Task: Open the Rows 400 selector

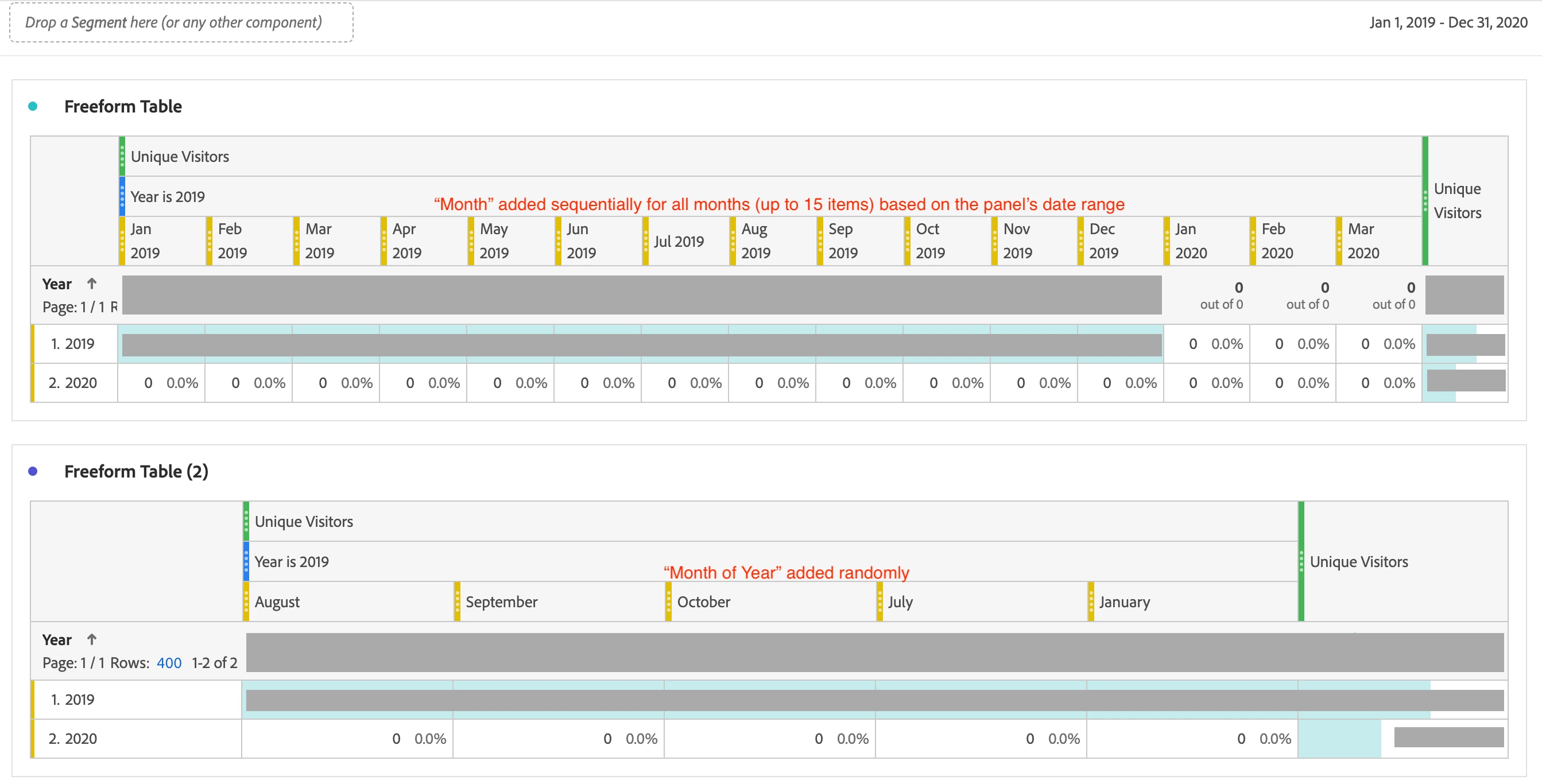Action: (169, 663)
